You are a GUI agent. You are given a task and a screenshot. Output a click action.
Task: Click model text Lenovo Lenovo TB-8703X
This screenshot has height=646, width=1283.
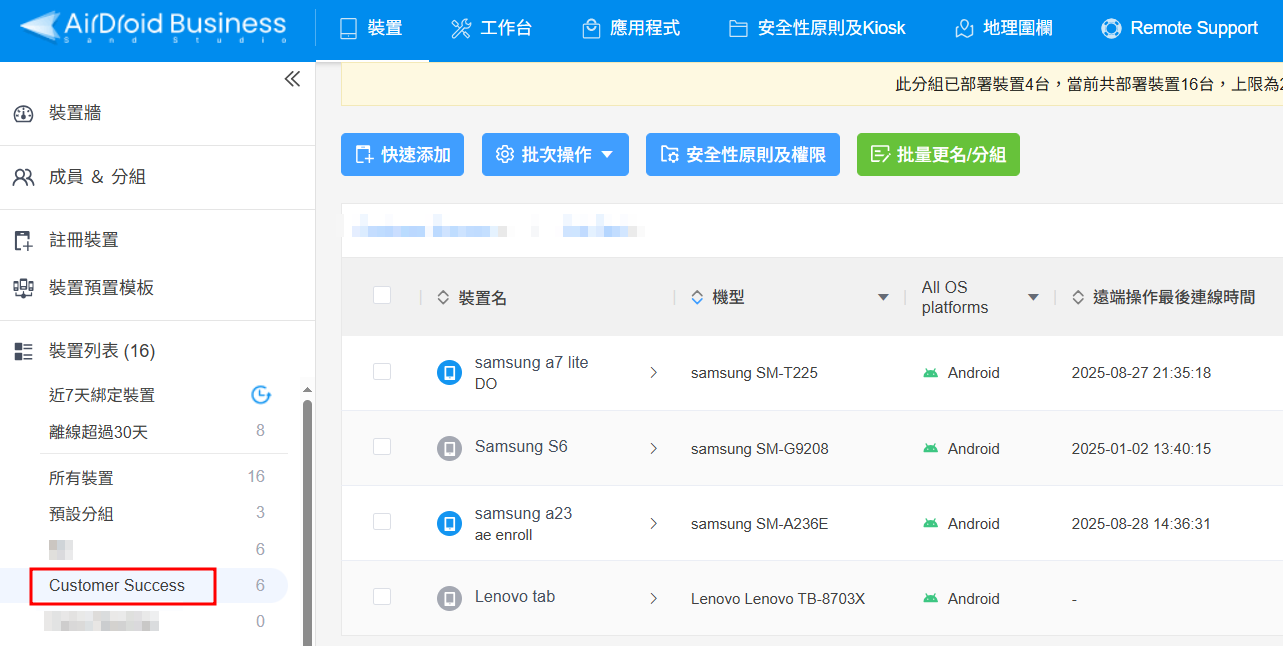778,599
